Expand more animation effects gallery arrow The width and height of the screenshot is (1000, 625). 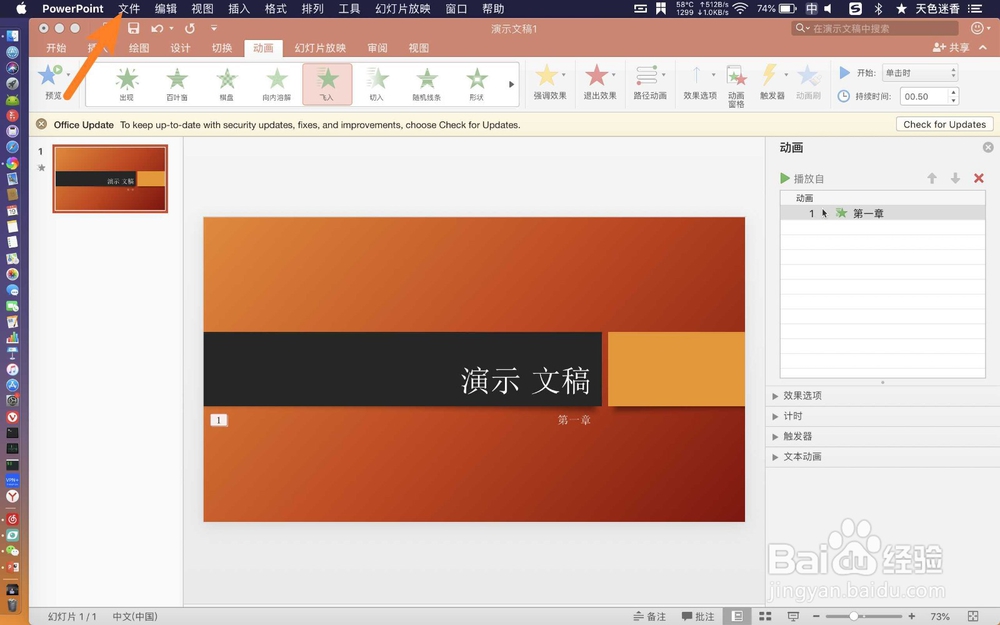click(511, 84)
